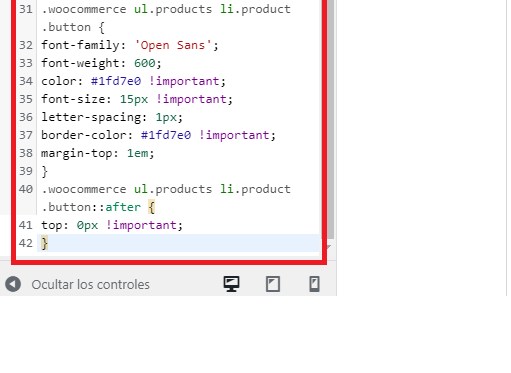Click the CSS editor vertical scrollbar thumb

point(330,119)
